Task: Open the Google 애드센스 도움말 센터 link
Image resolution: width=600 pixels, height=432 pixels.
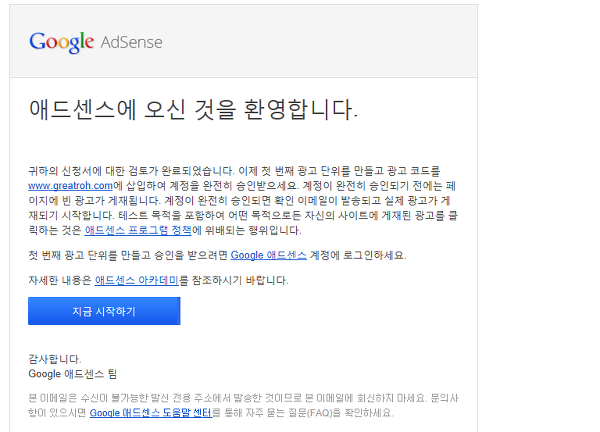Action: (151, 413)
